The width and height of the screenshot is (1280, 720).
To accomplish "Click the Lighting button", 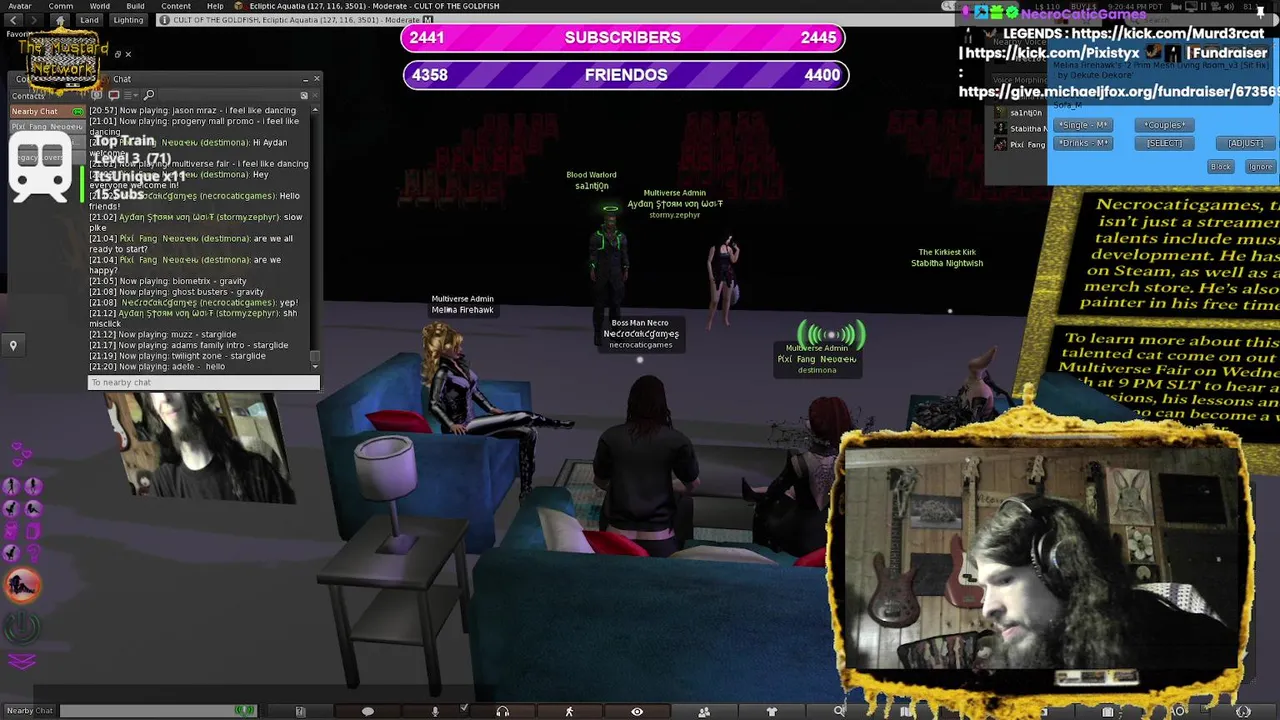I will pyautogui.click(x=128, y=20).
